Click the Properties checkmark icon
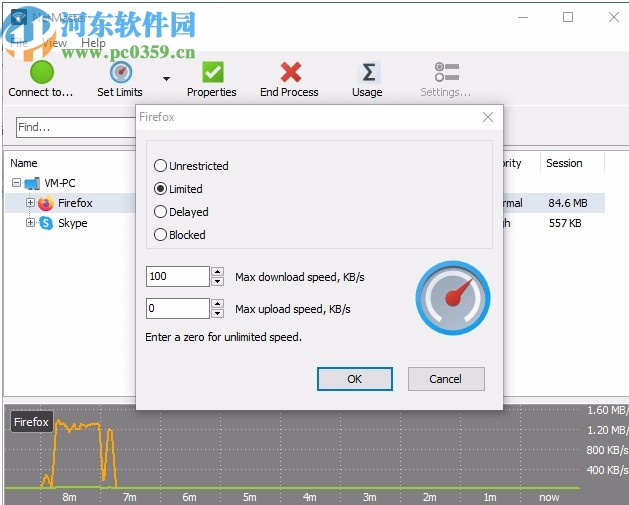 coord(213,72)
